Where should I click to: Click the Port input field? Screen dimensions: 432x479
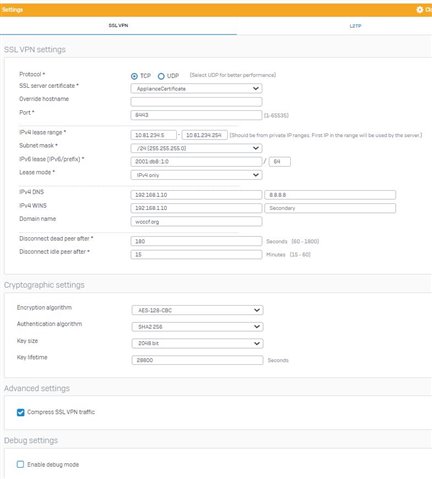click(196, 115)
